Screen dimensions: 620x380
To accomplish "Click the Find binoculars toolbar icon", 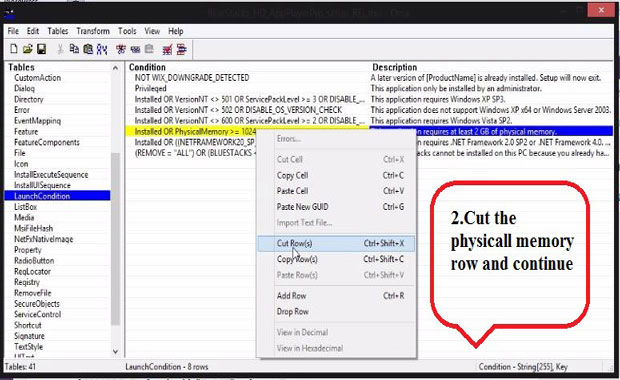I will 102,49.
